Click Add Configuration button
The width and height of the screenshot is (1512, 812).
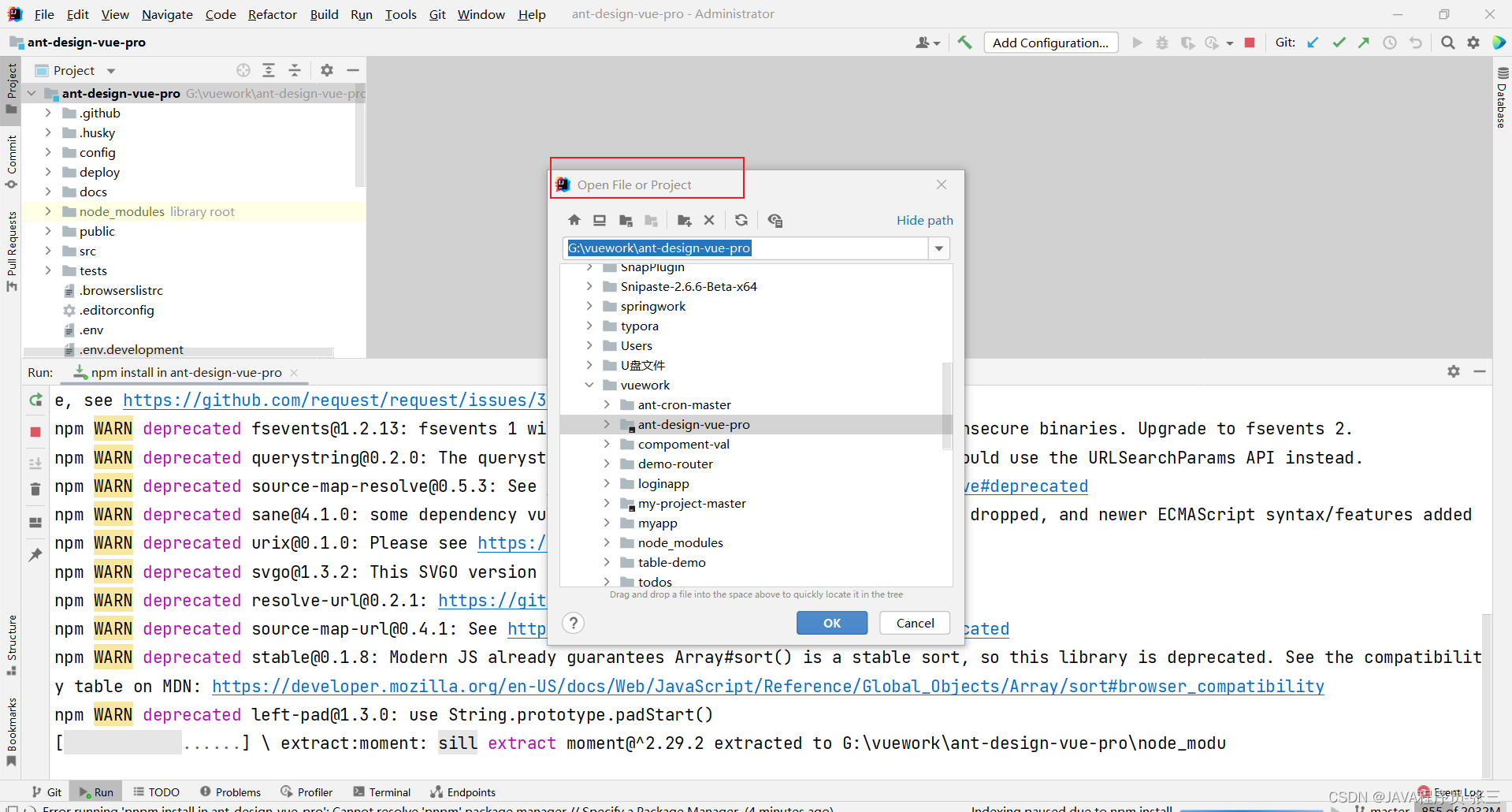(x=1050, y=43)
